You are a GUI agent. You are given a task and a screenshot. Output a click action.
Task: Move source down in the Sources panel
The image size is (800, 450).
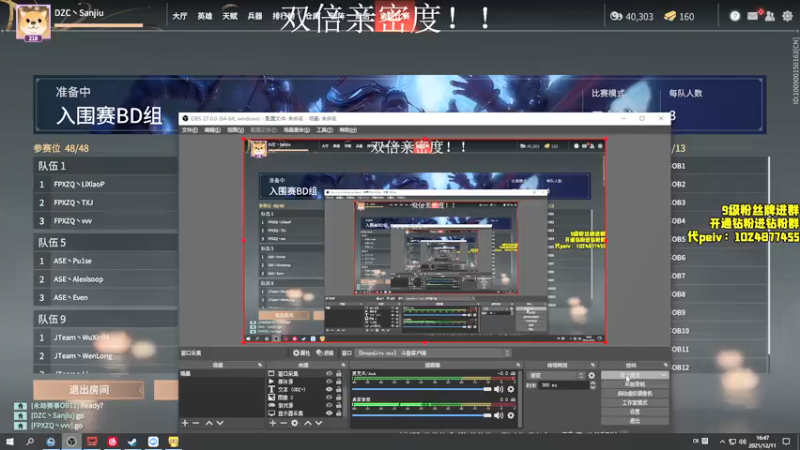pos(319,423)
